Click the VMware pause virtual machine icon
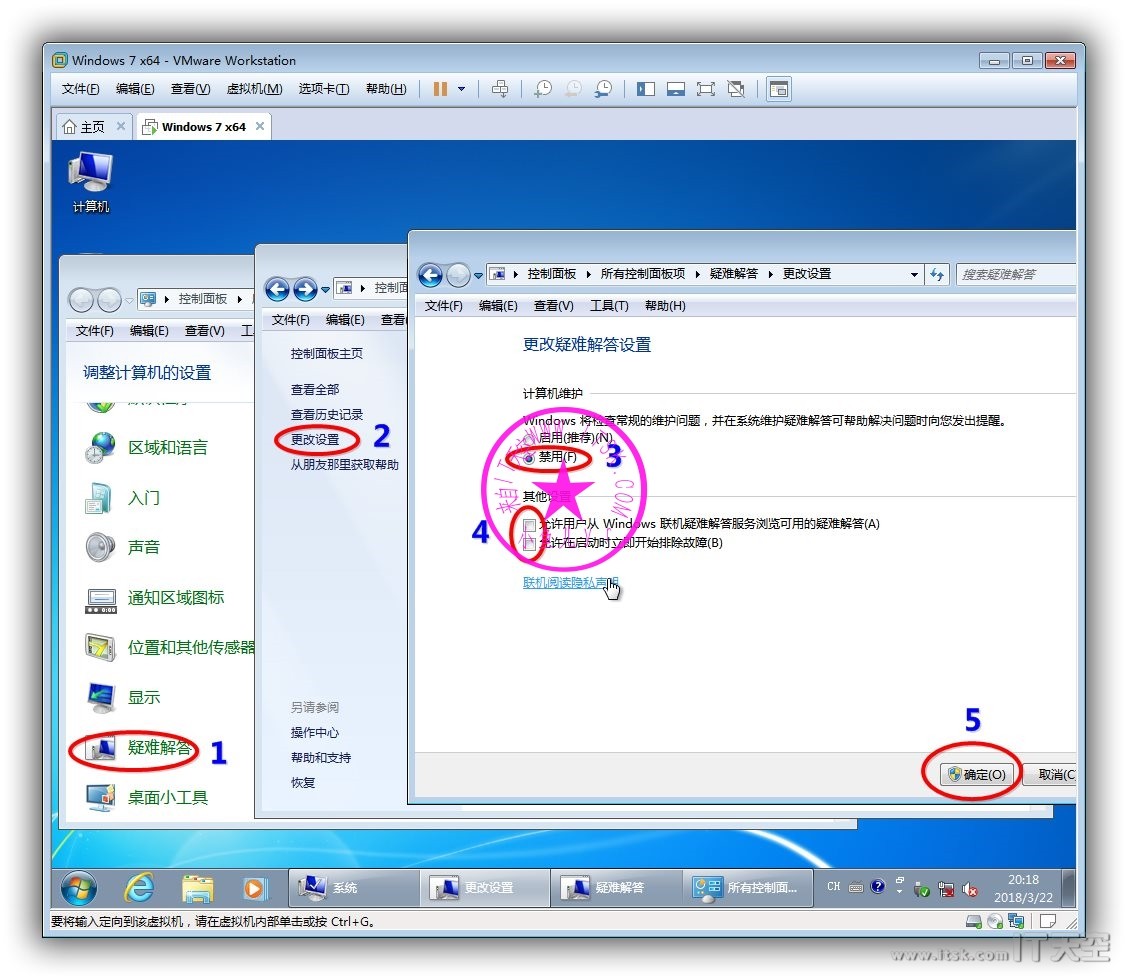 440,89
